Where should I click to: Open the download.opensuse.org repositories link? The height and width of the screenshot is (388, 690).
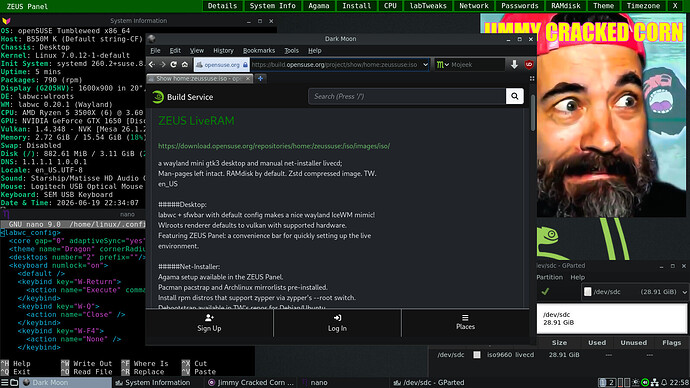[x=274, y=146]
